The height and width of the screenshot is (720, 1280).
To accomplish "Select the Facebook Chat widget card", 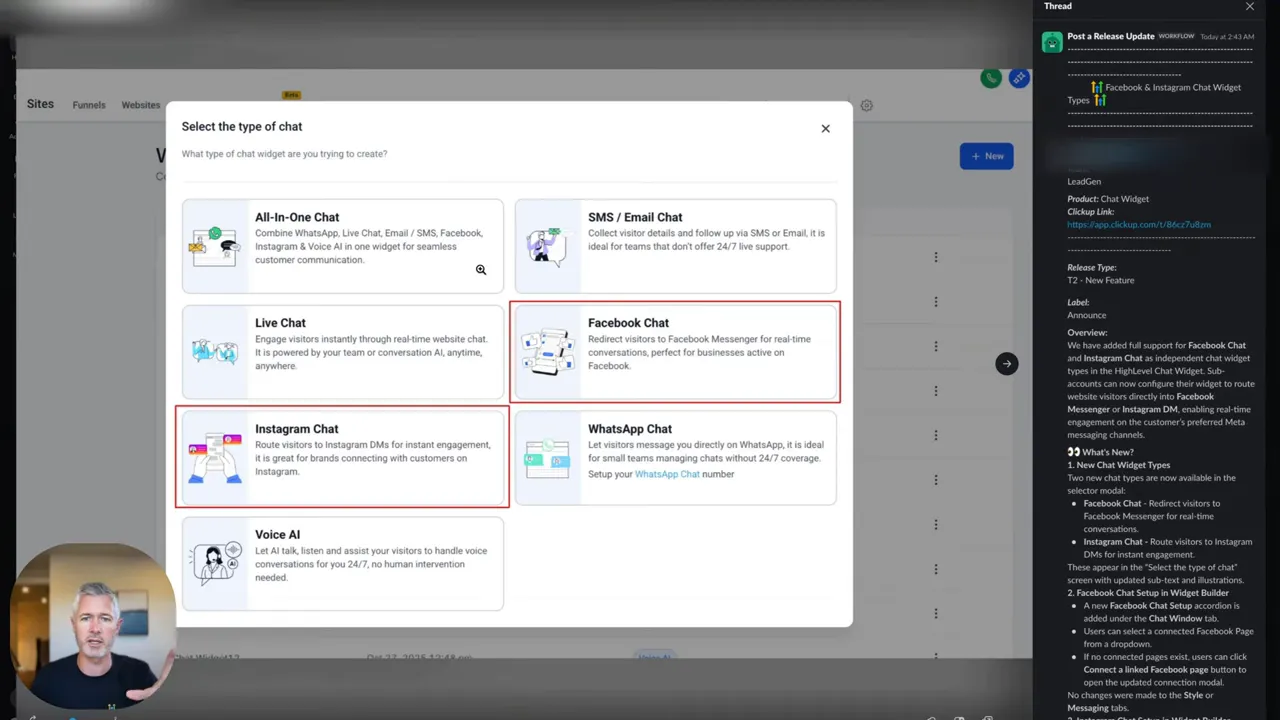I will click(675, 352).
